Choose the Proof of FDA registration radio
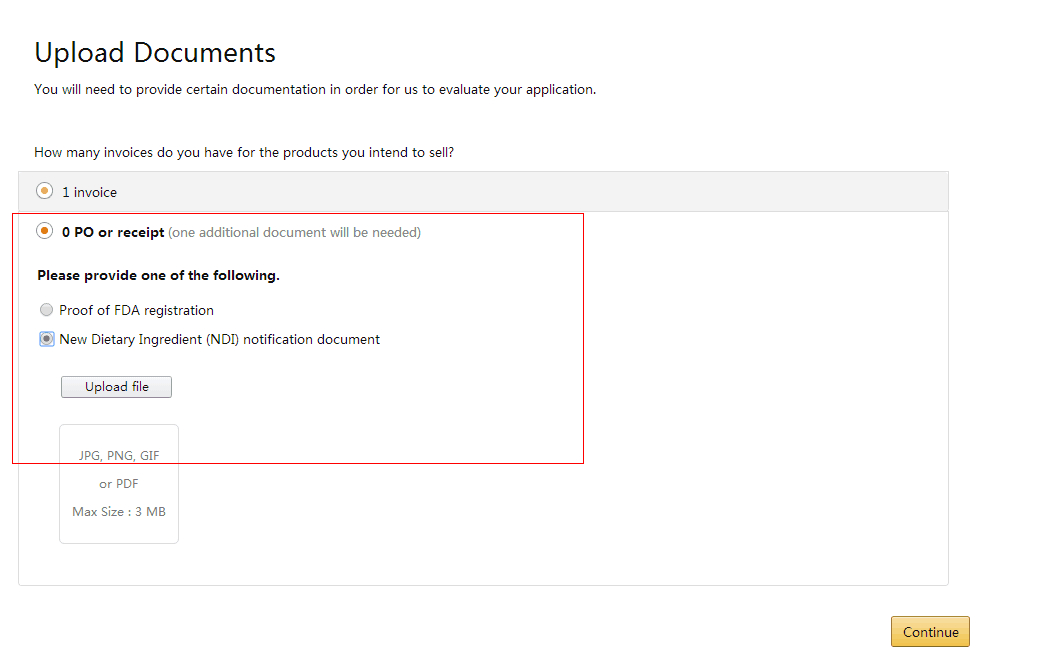The image size is (1050, 657). [x=47, y=310]
